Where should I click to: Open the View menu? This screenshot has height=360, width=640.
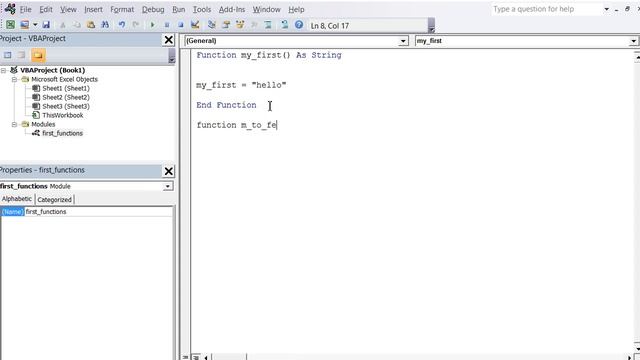pos(68,9)
